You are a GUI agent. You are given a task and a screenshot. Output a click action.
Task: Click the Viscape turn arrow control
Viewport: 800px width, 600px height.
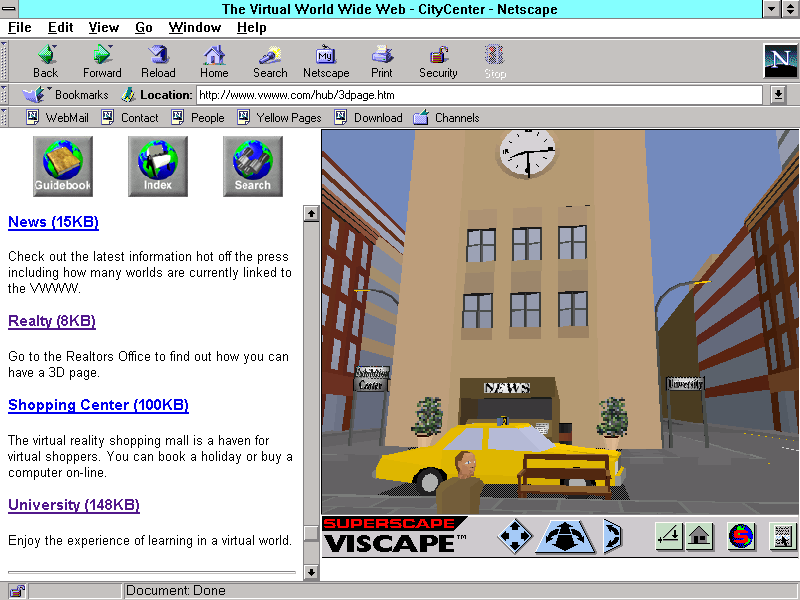click(612, 536)
